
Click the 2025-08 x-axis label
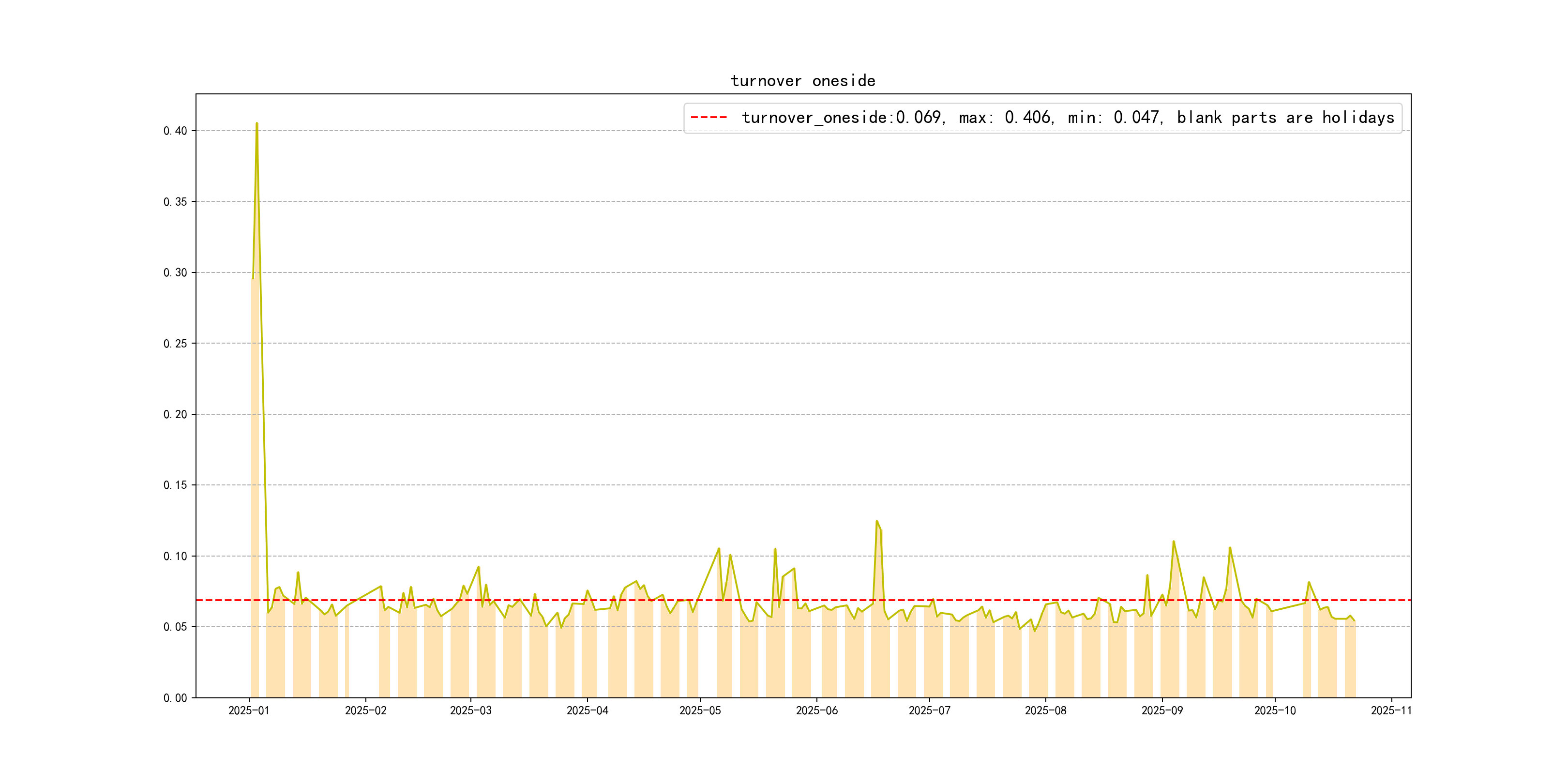coord(1045,710)
